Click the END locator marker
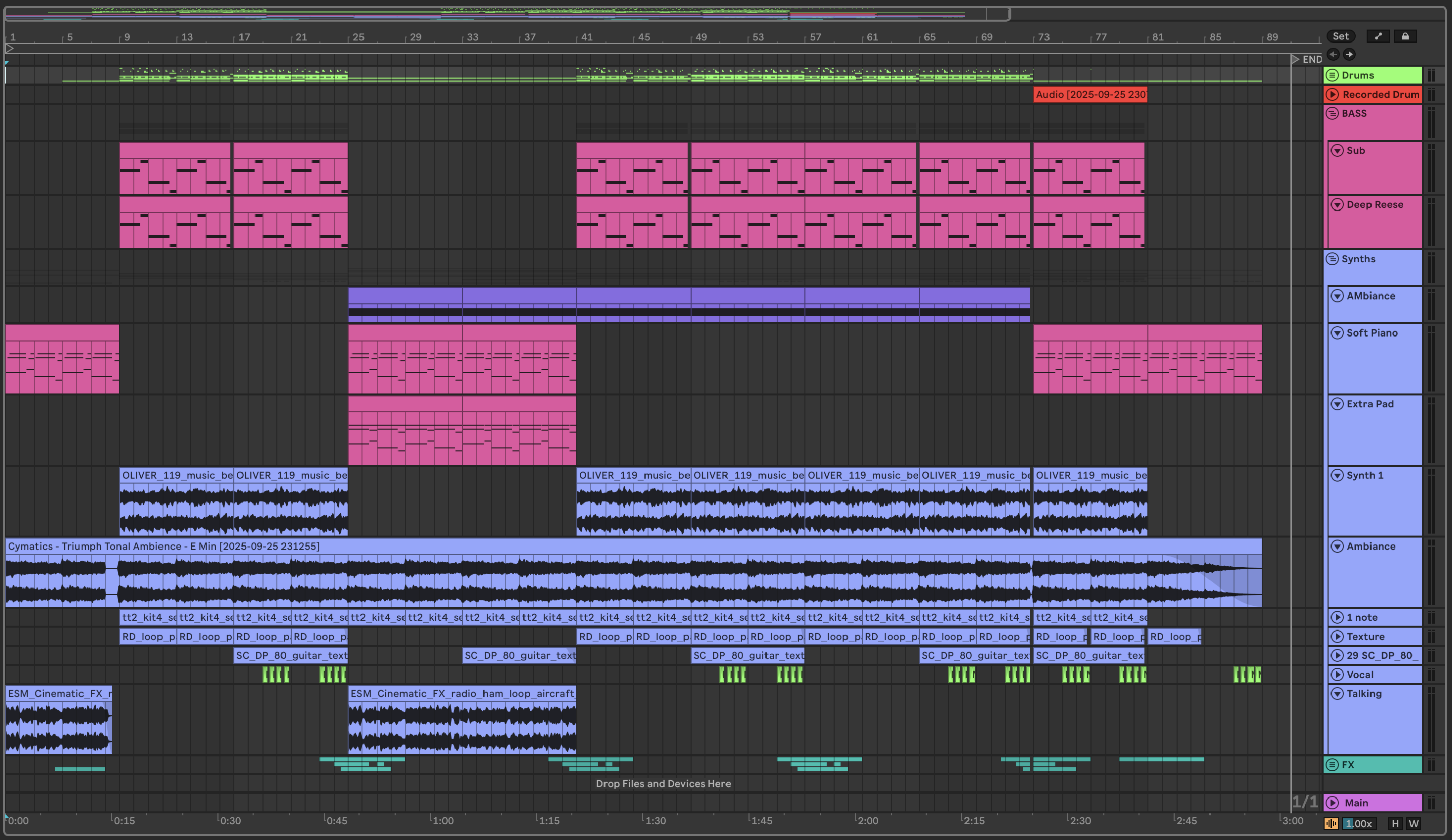The width and height of the screenshot is (1452, 840). click(x=1295, y=59)
